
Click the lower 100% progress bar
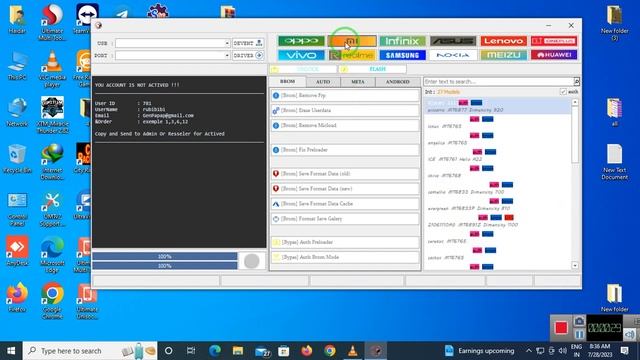click(164, 266)
